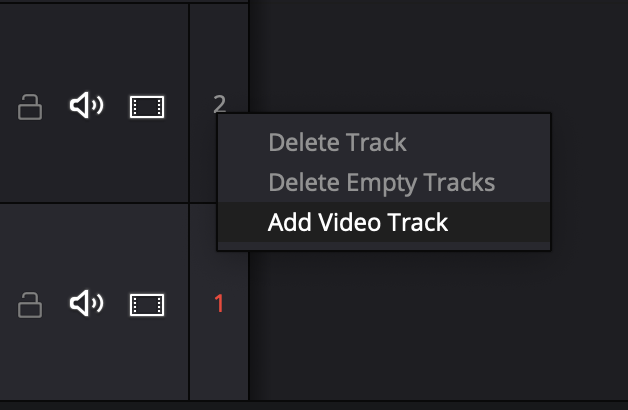Select track number 2 in the header
Screen dimensions: 628x410
coord(220,103)
